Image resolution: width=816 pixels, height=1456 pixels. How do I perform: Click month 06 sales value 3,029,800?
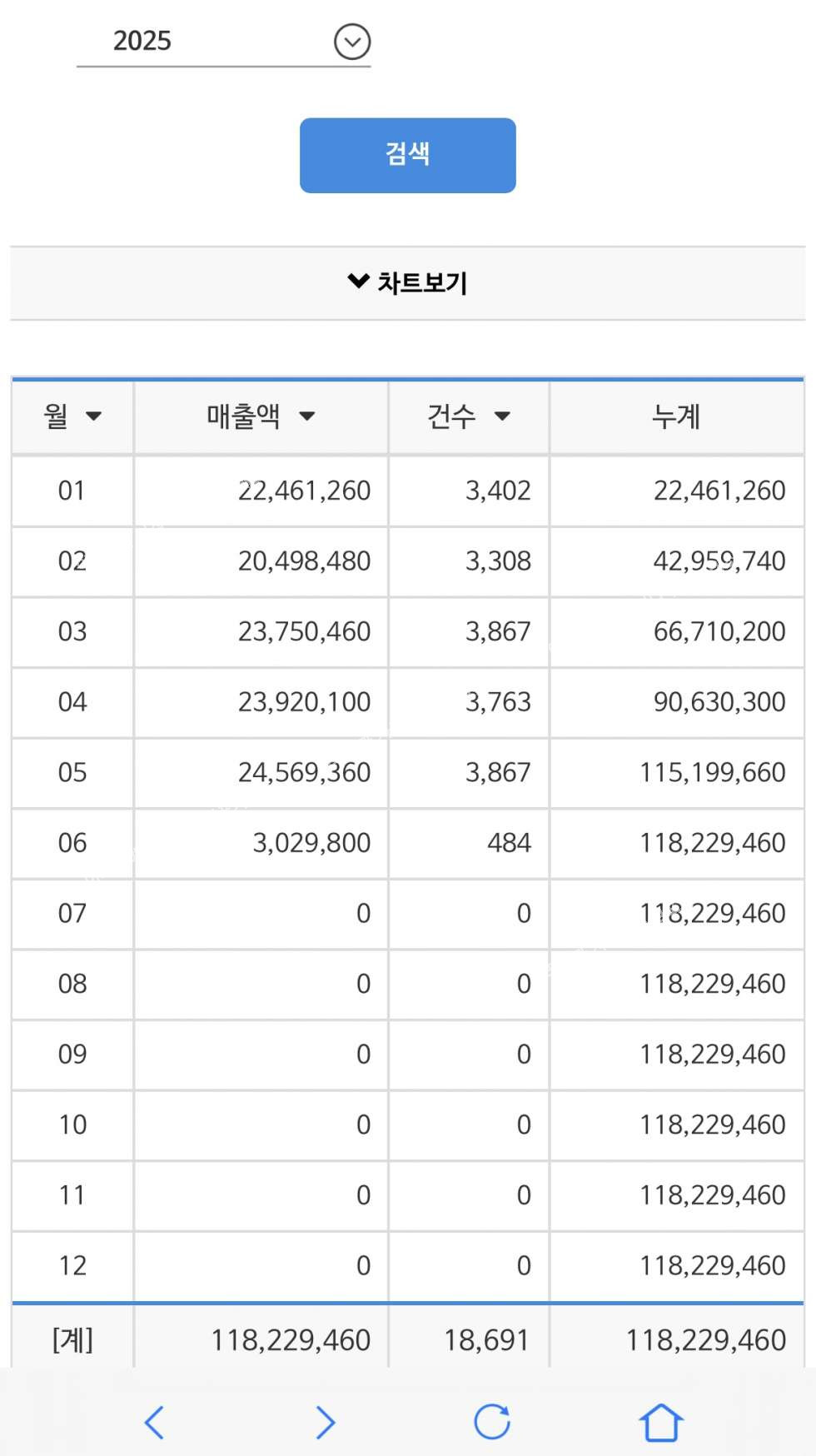click(x=311, y=843)
